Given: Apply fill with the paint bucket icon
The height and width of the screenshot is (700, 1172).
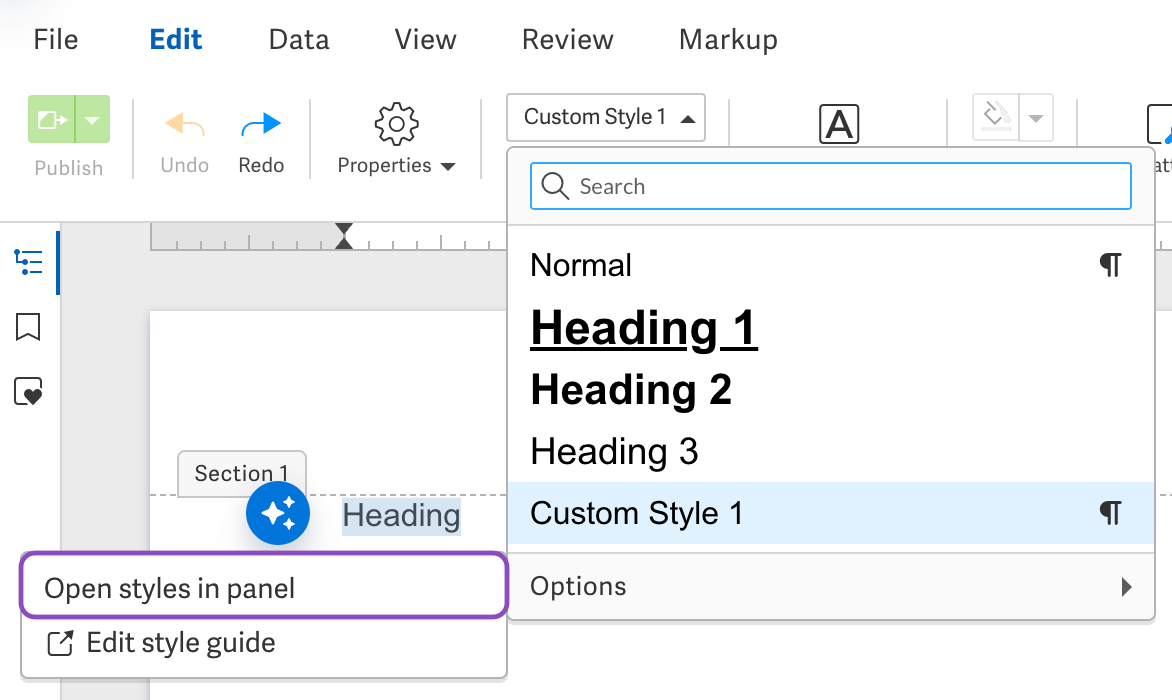Looking at the screenshot, I should [x=994, y=117].
